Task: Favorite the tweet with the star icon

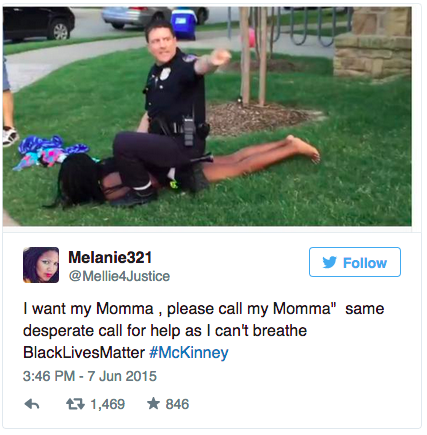Action: 153,404
